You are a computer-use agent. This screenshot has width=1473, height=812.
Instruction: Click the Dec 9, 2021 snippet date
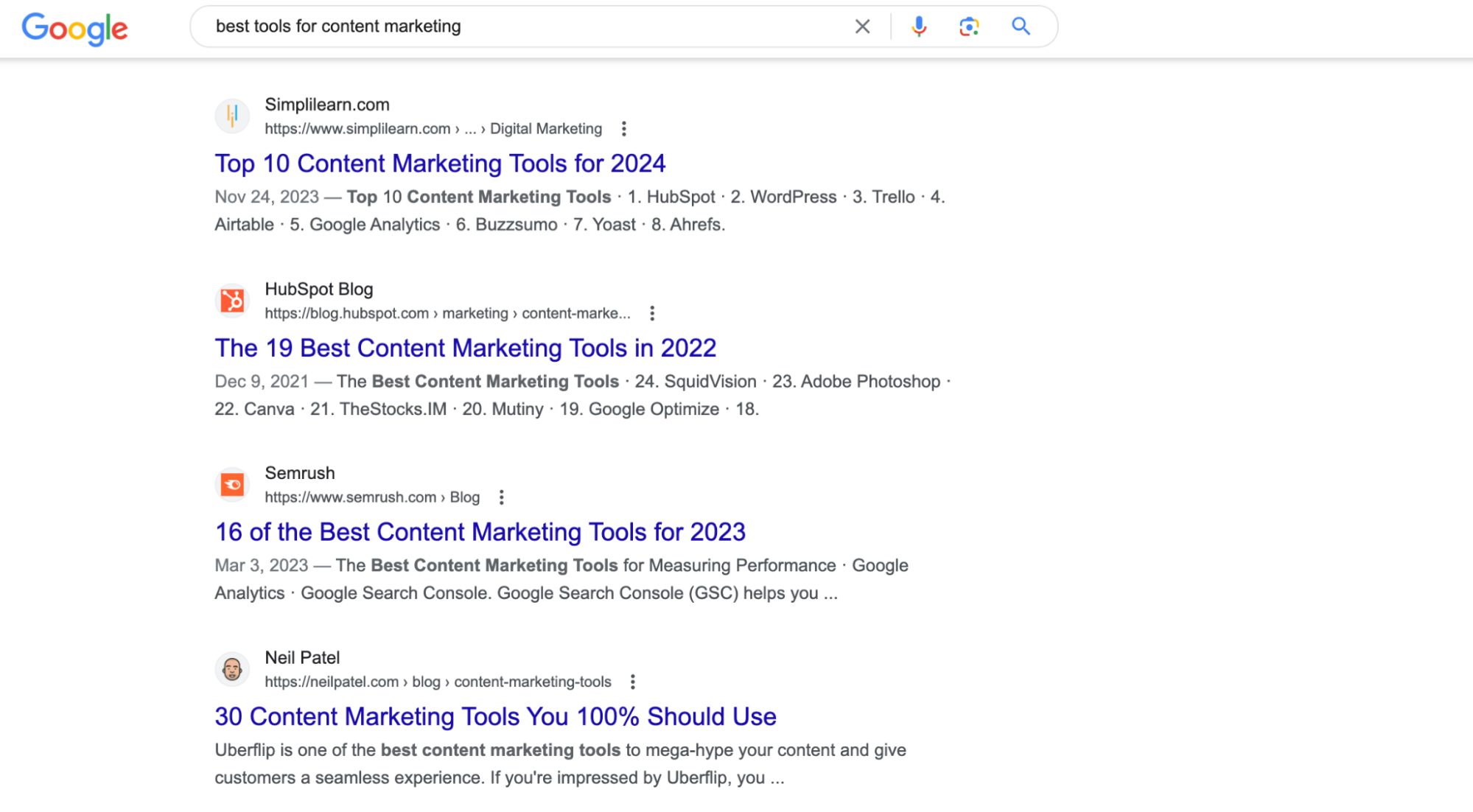262,381
